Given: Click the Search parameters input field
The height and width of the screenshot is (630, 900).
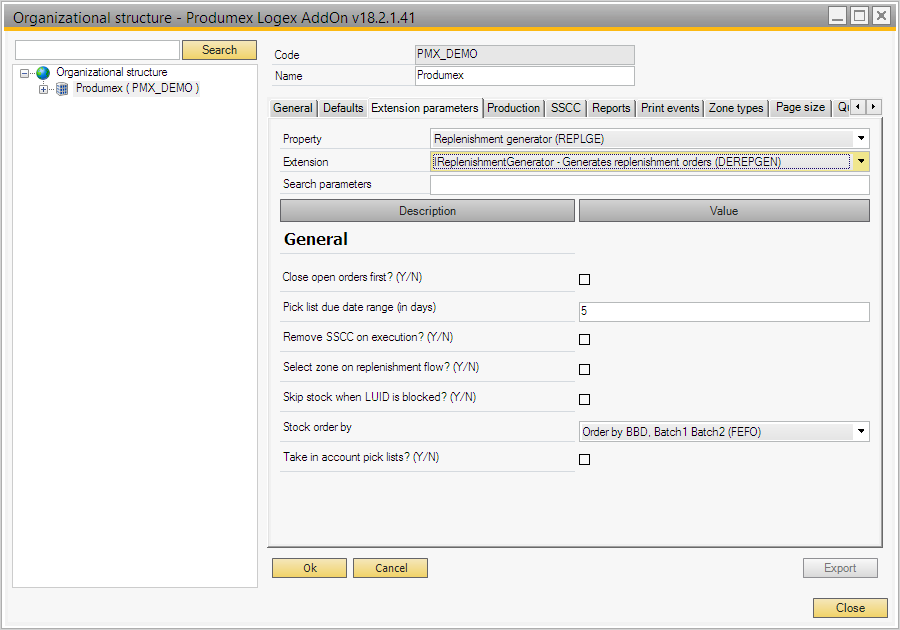Looking at the screenshot, I should [649, 185].
